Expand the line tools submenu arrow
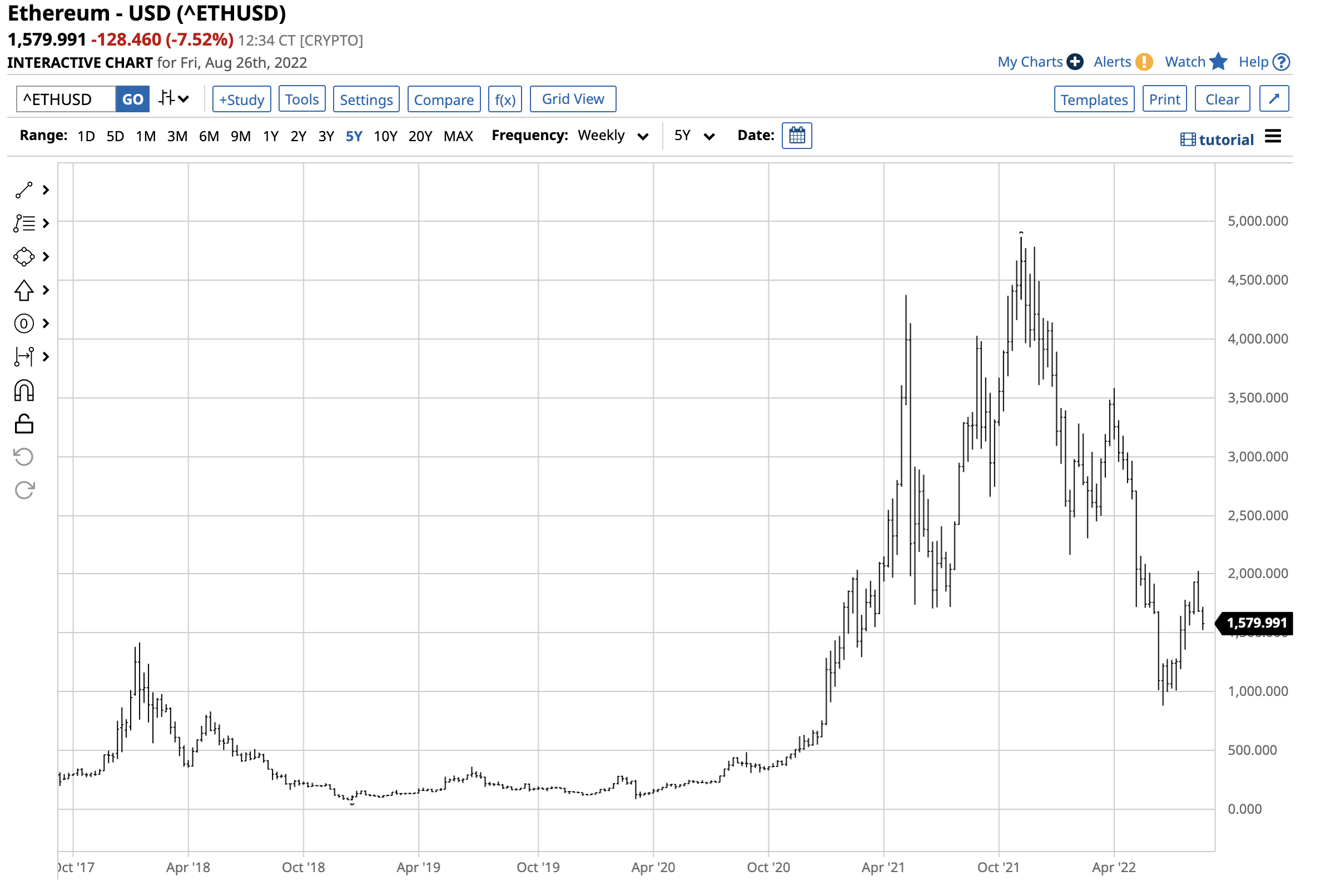The width and height of the screenshot is (1330, 896). 46,190
